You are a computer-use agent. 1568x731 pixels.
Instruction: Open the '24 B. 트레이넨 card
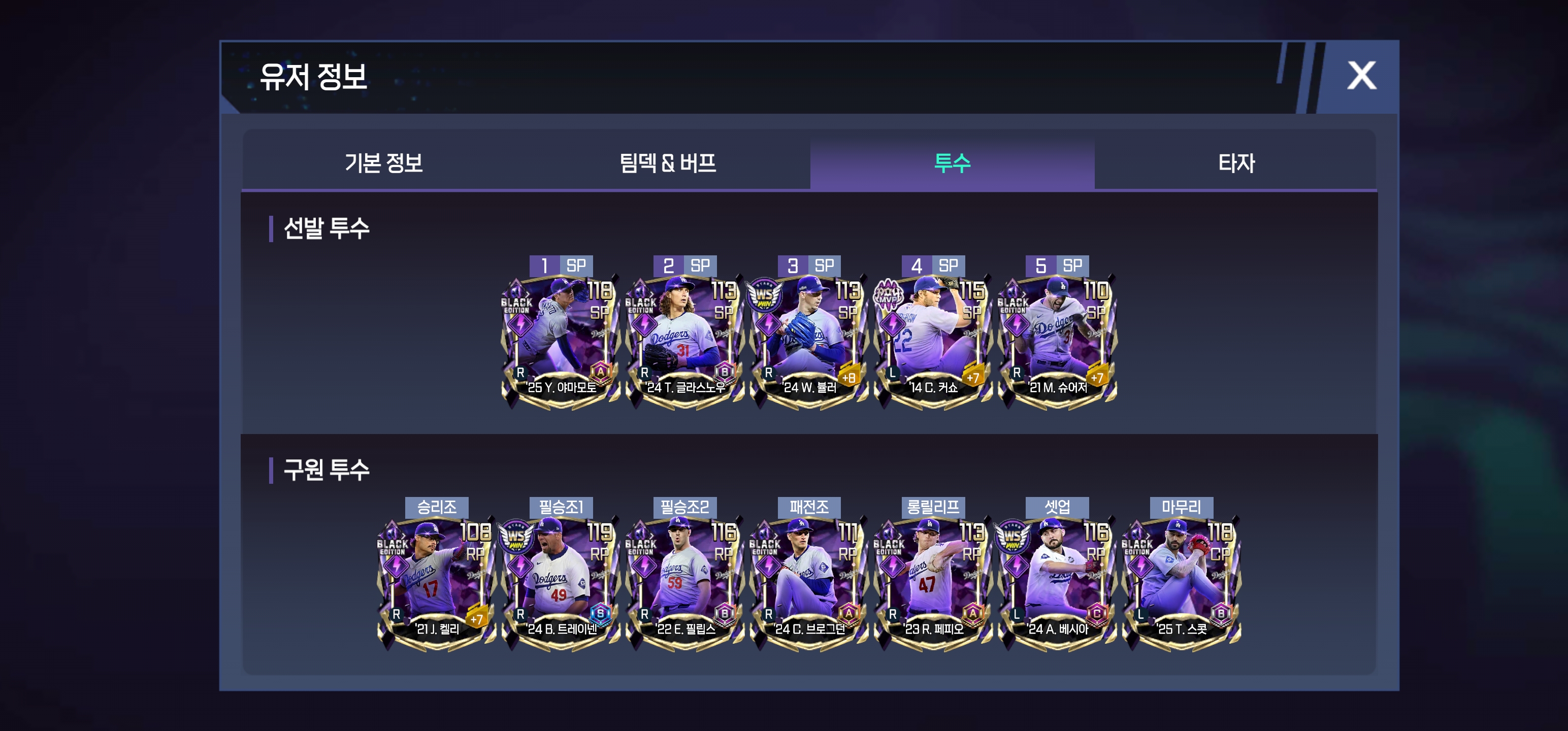point(561,583)
